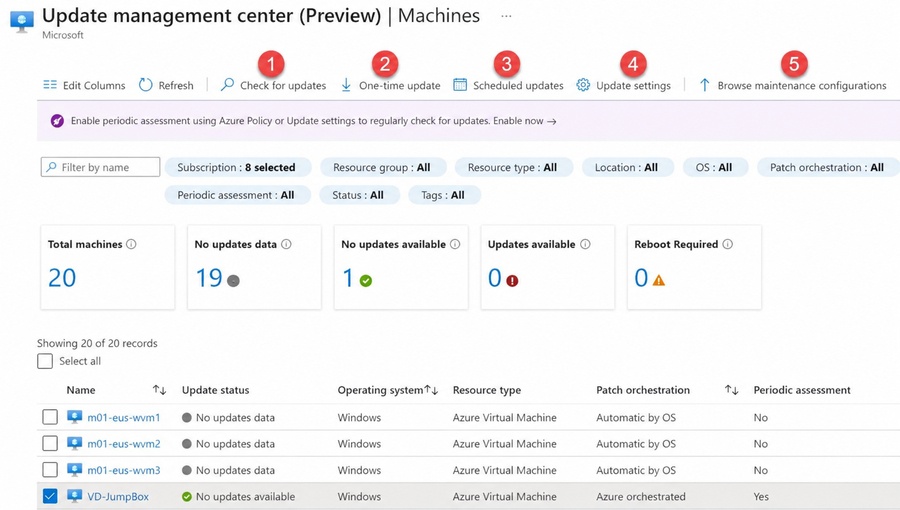Sort by Operating system arrows icon
The width and height of the screenshot is (900, 510).
tap(432, 390)
